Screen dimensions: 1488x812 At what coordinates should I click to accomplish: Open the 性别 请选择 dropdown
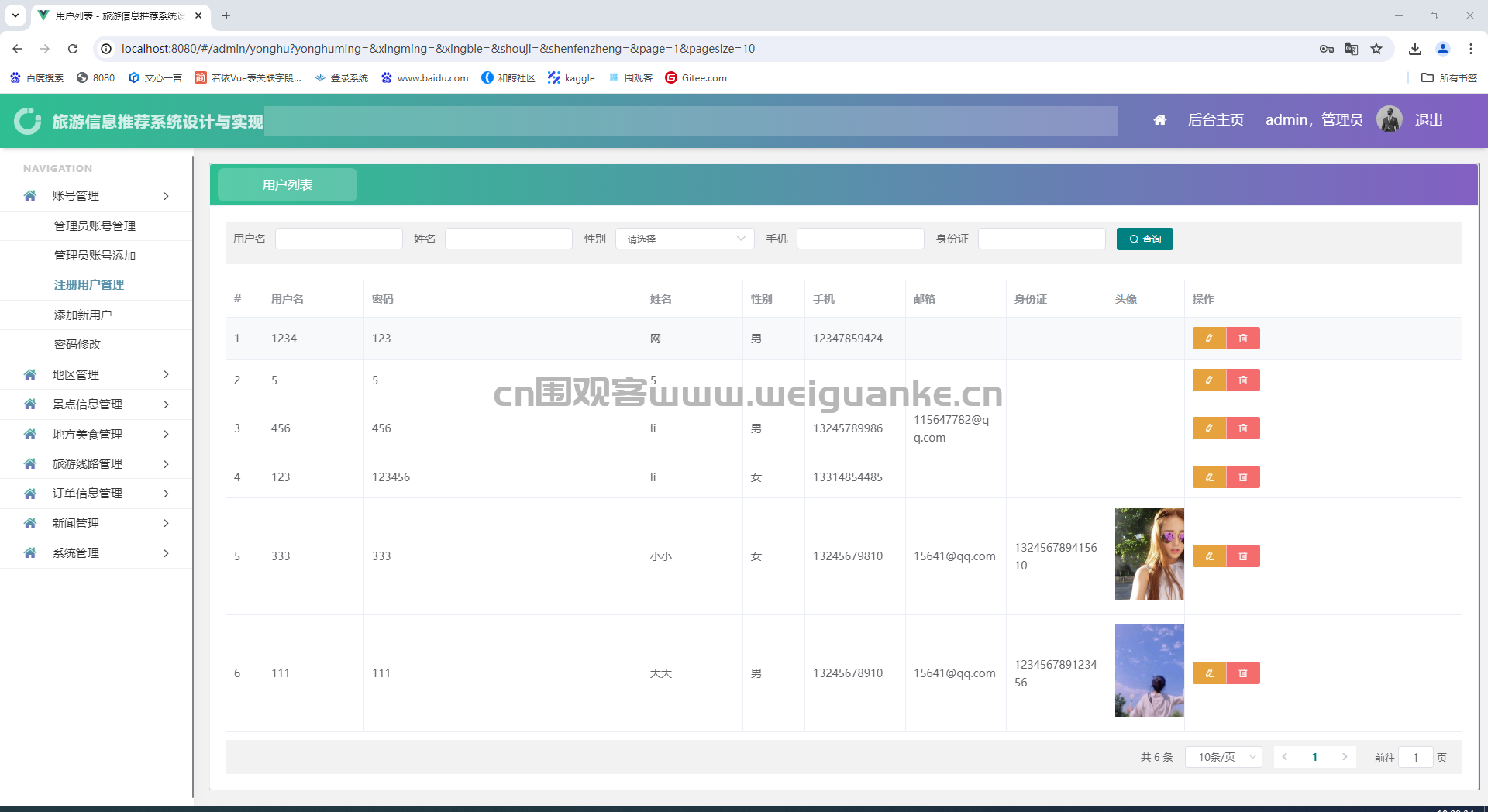[x=685, y=239]
